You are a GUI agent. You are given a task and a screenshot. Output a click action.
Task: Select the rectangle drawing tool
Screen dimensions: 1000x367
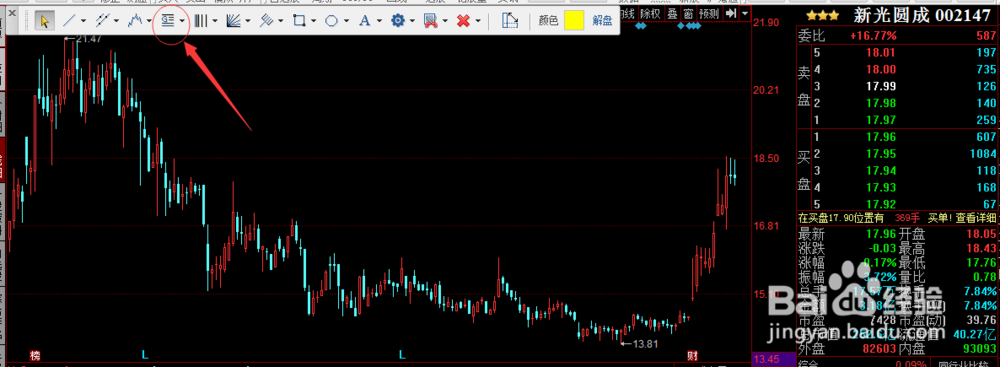pos(299,21)
